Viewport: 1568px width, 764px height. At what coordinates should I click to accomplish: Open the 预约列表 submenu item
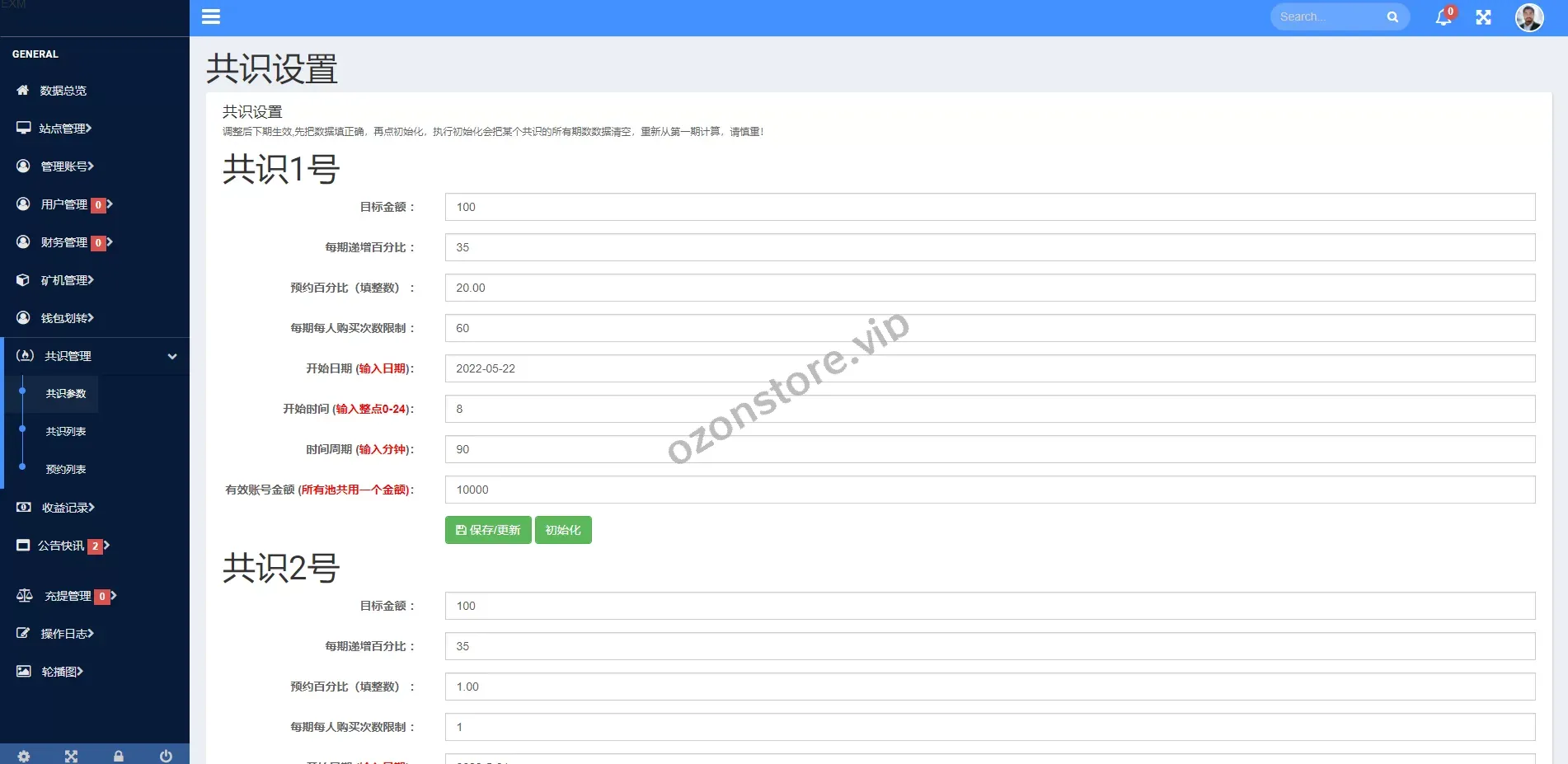(x=66, y=470)
